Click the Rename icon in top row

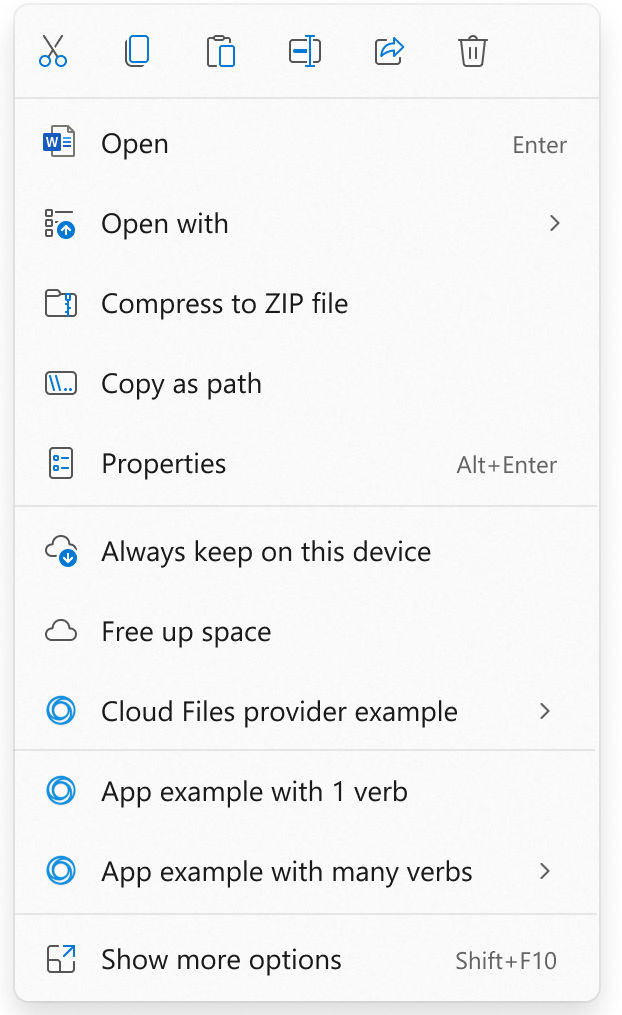pyautogui.click(x=305, y=51)
